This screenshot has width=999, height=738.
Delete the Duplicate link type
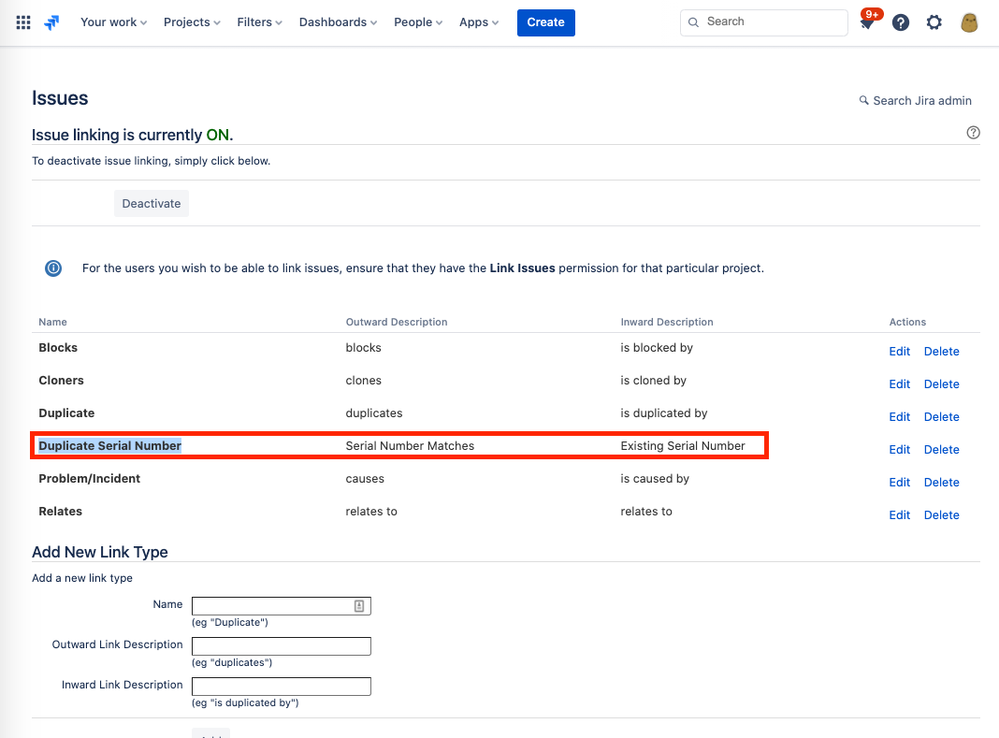click(941, 417)
